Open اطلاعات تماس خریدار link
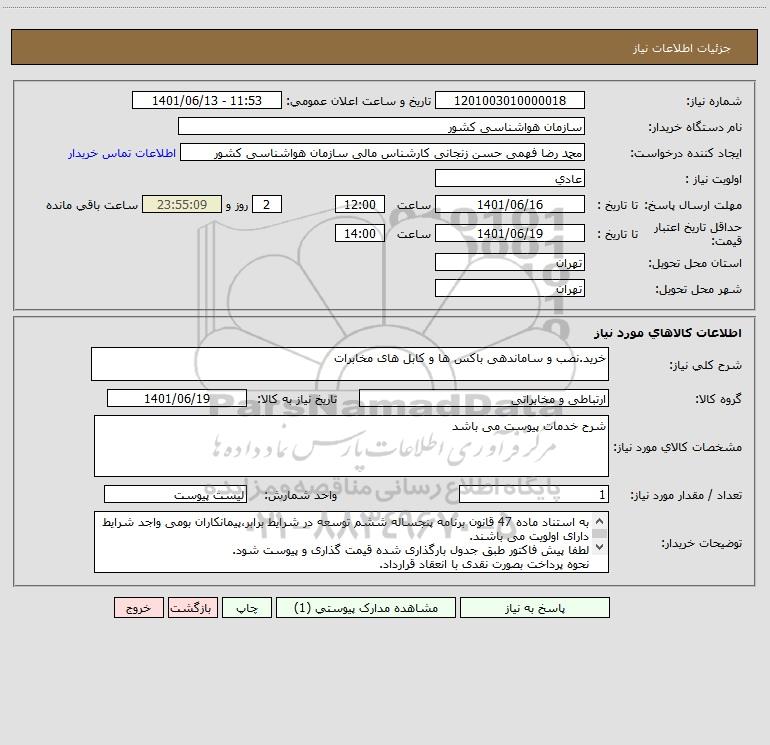The height and width of the screenshot is (745, 770). [x=122, y=153]
